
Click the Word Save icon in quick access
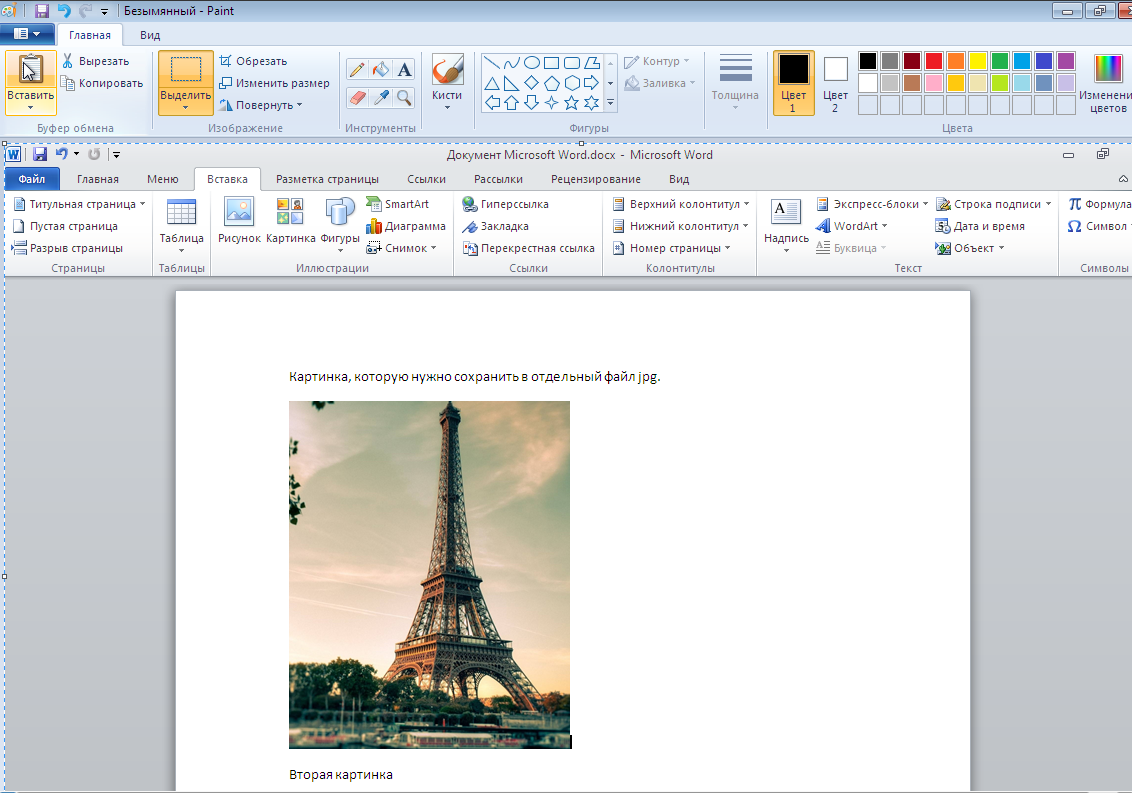pos(40,154)
